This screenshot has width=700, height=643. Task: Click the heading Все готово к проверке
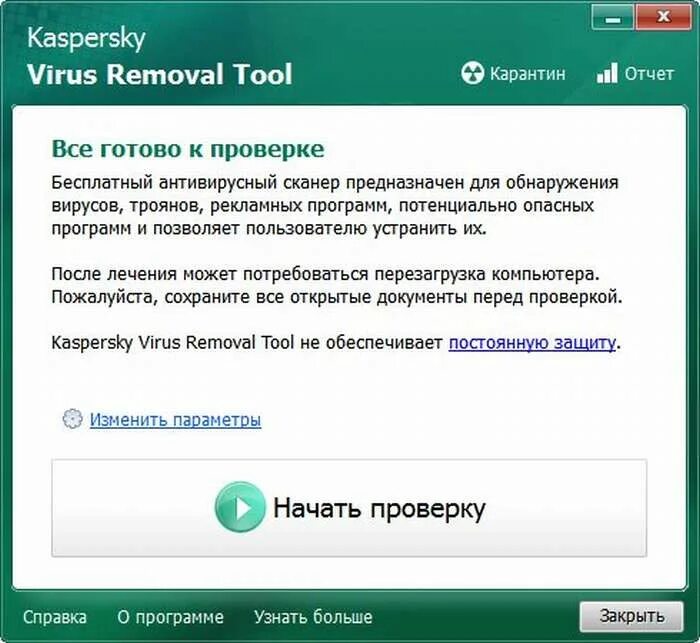coord(188,149)
